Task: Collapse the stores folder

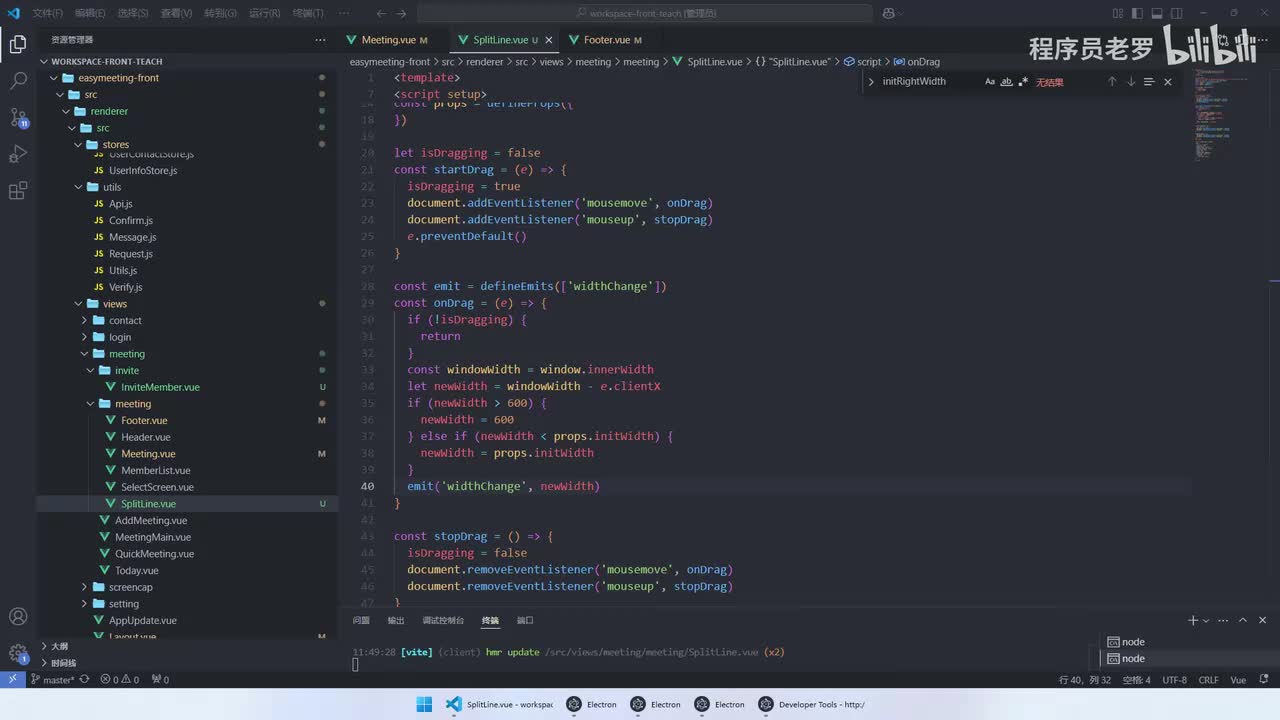Action: 115,145
